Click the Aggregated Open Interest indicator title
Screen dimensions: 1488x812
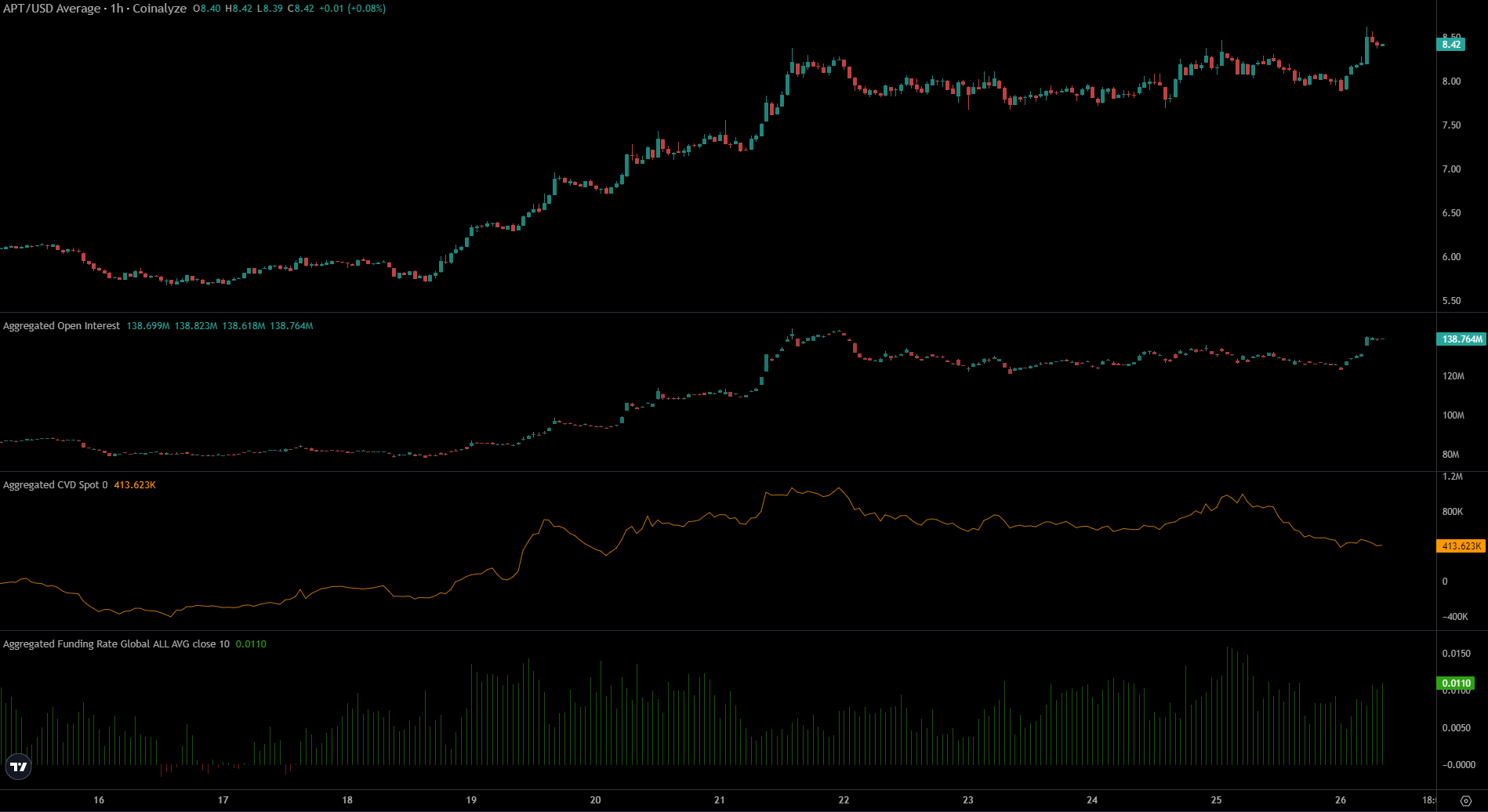61,326
